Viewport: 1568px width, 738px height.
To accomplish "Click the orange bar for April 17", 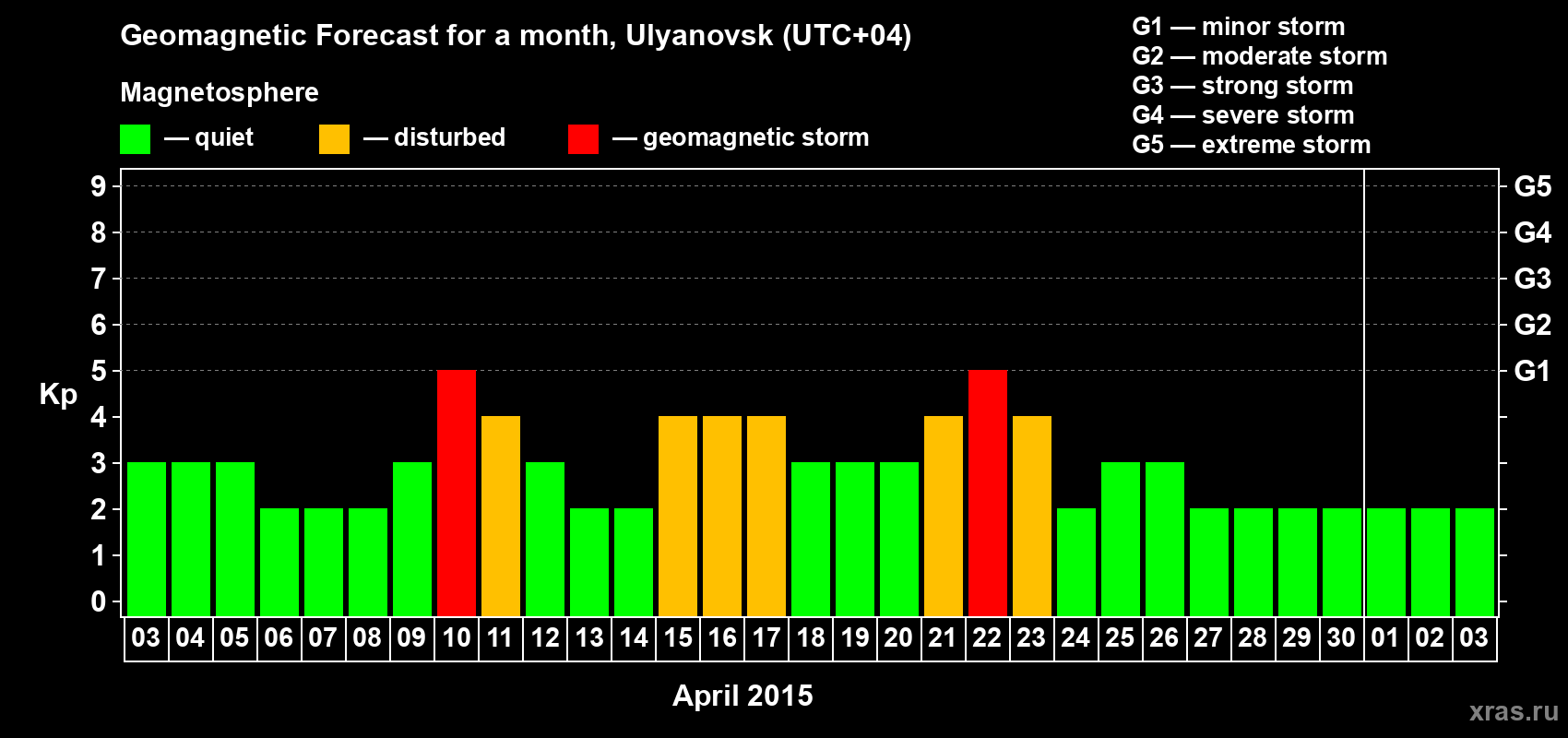I will 766,516.
